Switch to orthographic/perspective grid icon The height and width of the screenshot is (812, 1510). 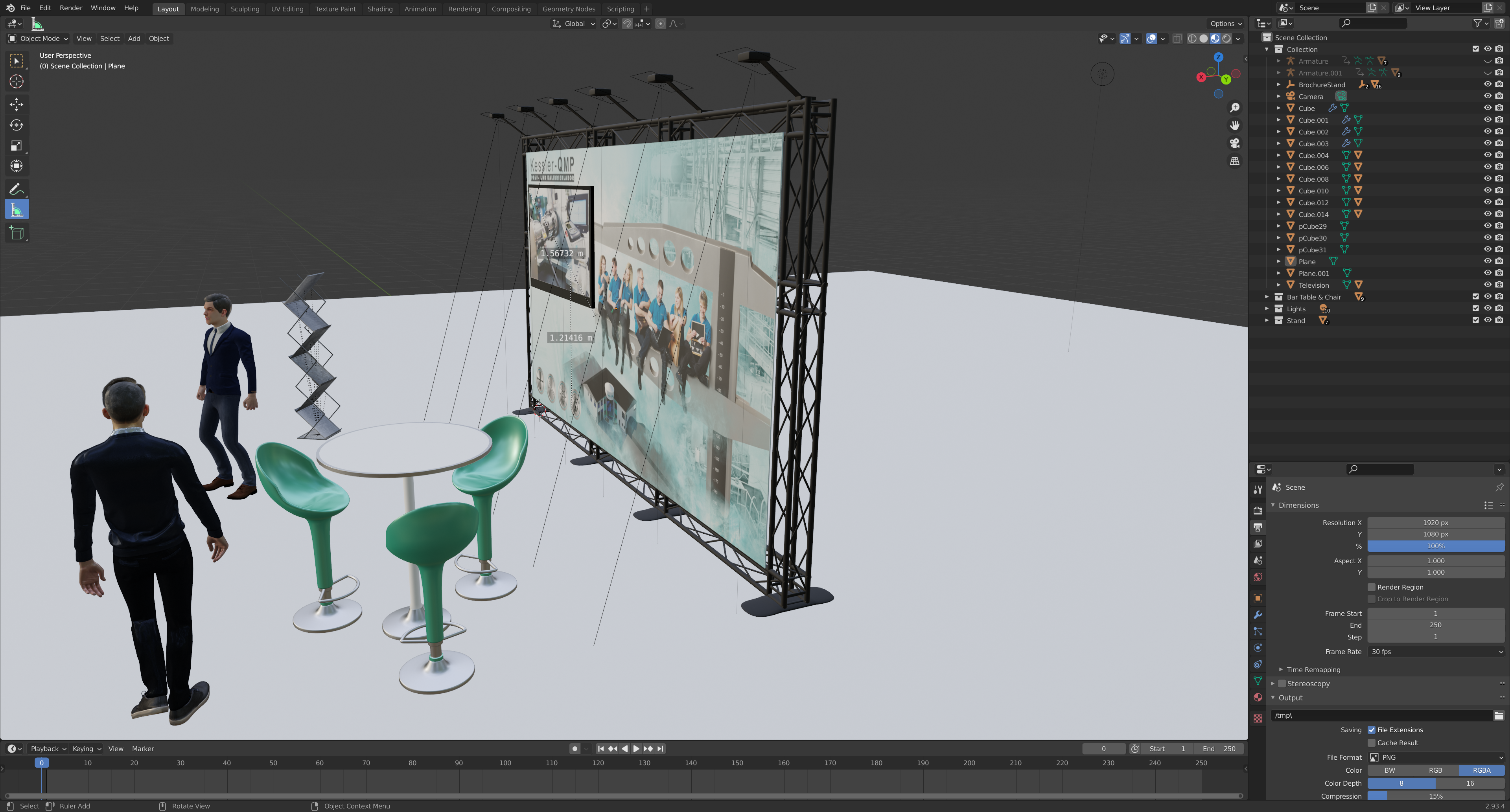(1234, 161)
